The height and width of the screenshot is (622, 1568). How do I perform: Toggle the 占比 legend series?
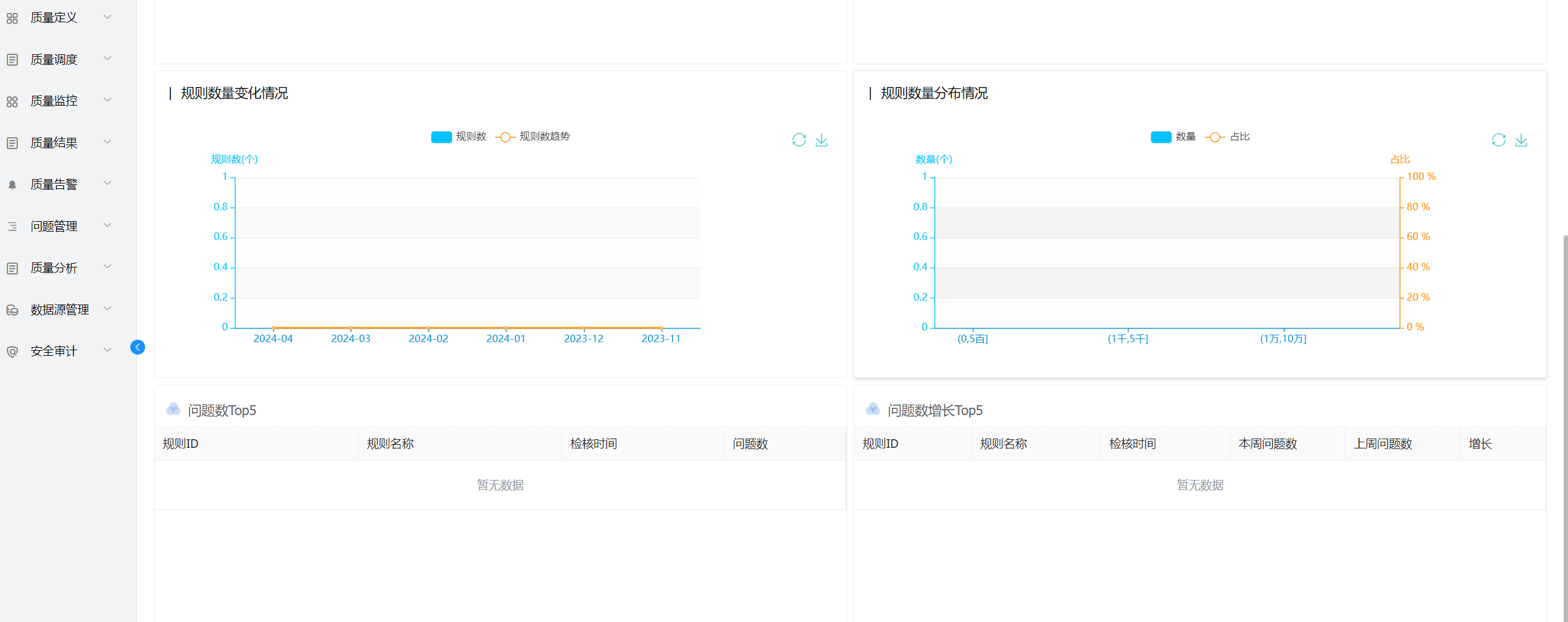tap(1228, 137)
